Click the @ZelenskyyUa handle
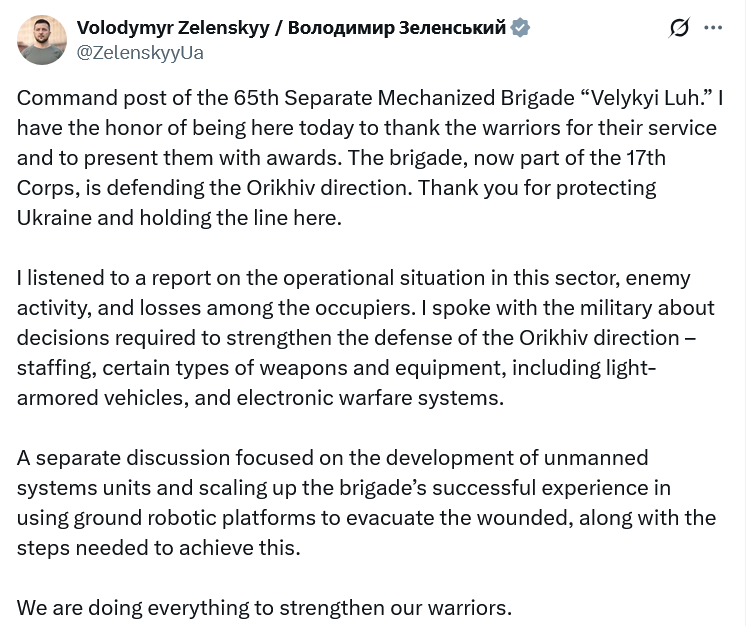 (x=140, y=53)
